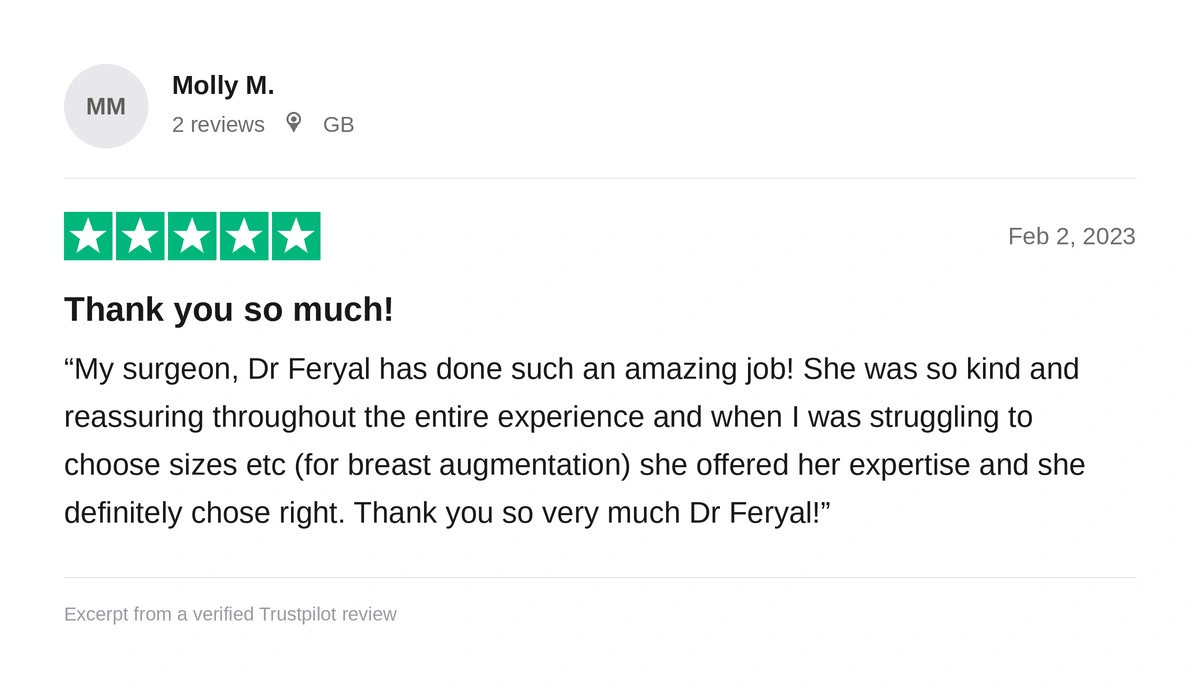Screen dimensions: 1200x691
Task: Select the fifth green star
Action: (x=296, y=236)
